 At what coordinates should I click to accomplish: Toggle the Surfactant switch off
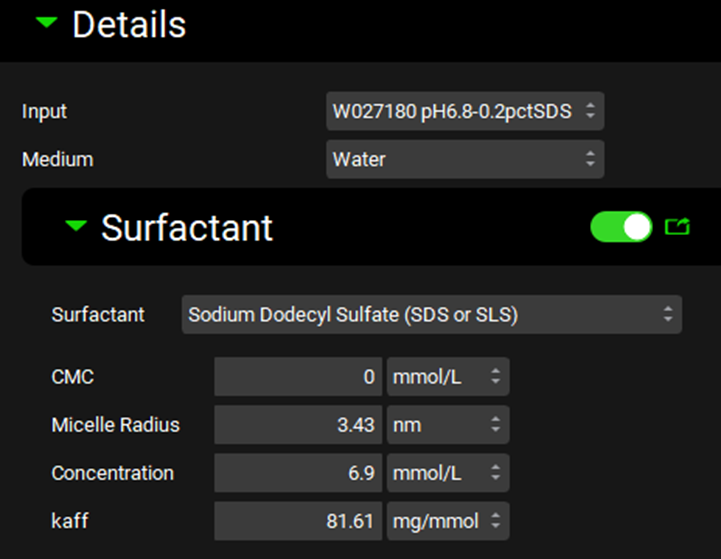[621, 227]
